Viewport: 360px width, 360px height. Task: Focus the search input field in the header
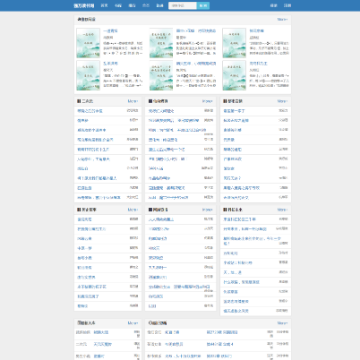pyautogui.click(x=183, y=6)
